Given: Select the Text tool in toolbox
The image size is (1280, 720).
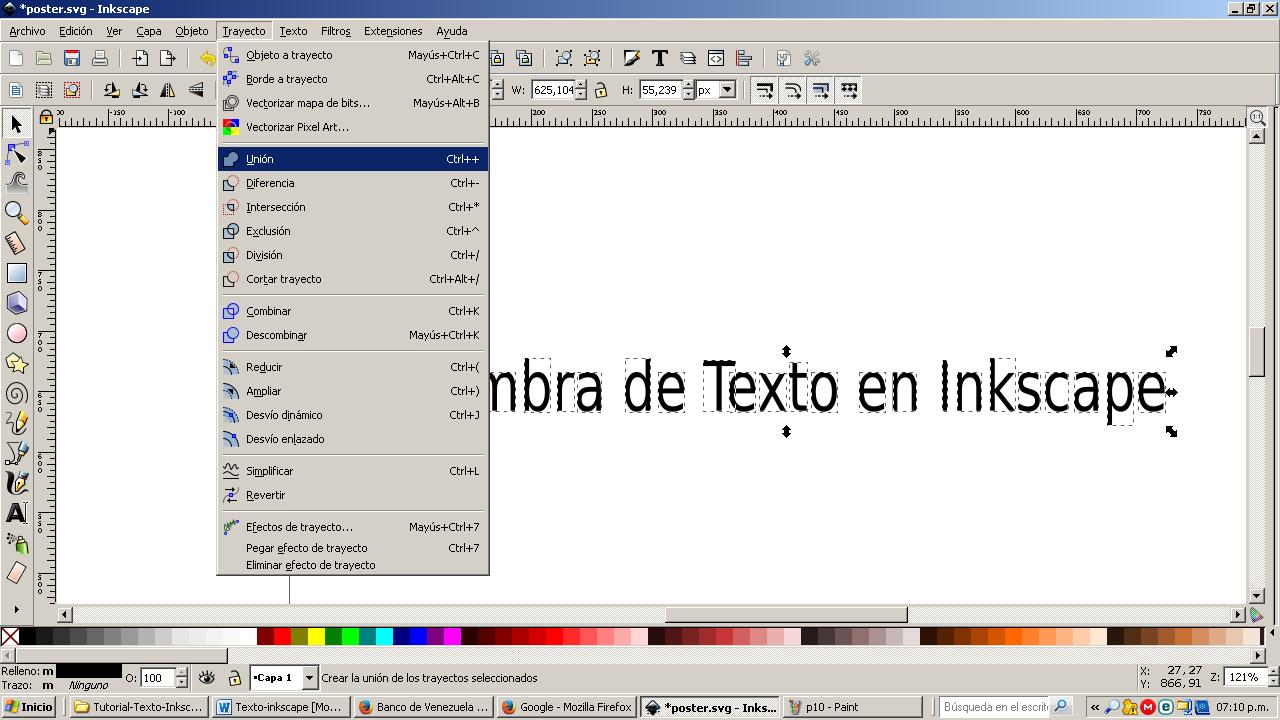Looking at the screenshot, I should pos(16,513).
